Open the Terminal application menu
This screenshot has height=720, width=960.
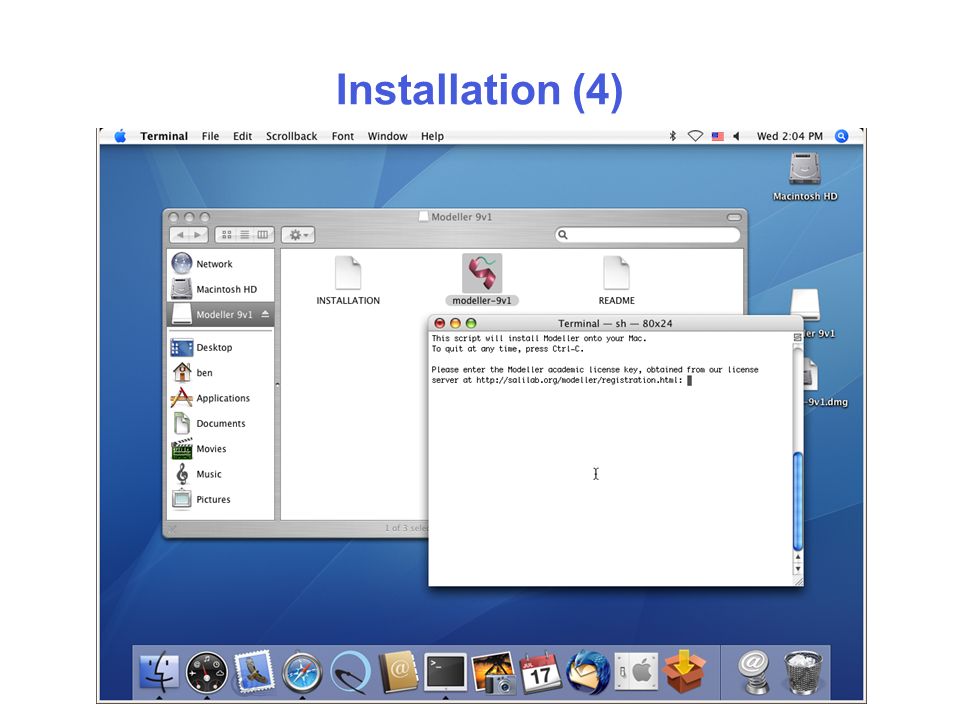click(x=164, y=136)
